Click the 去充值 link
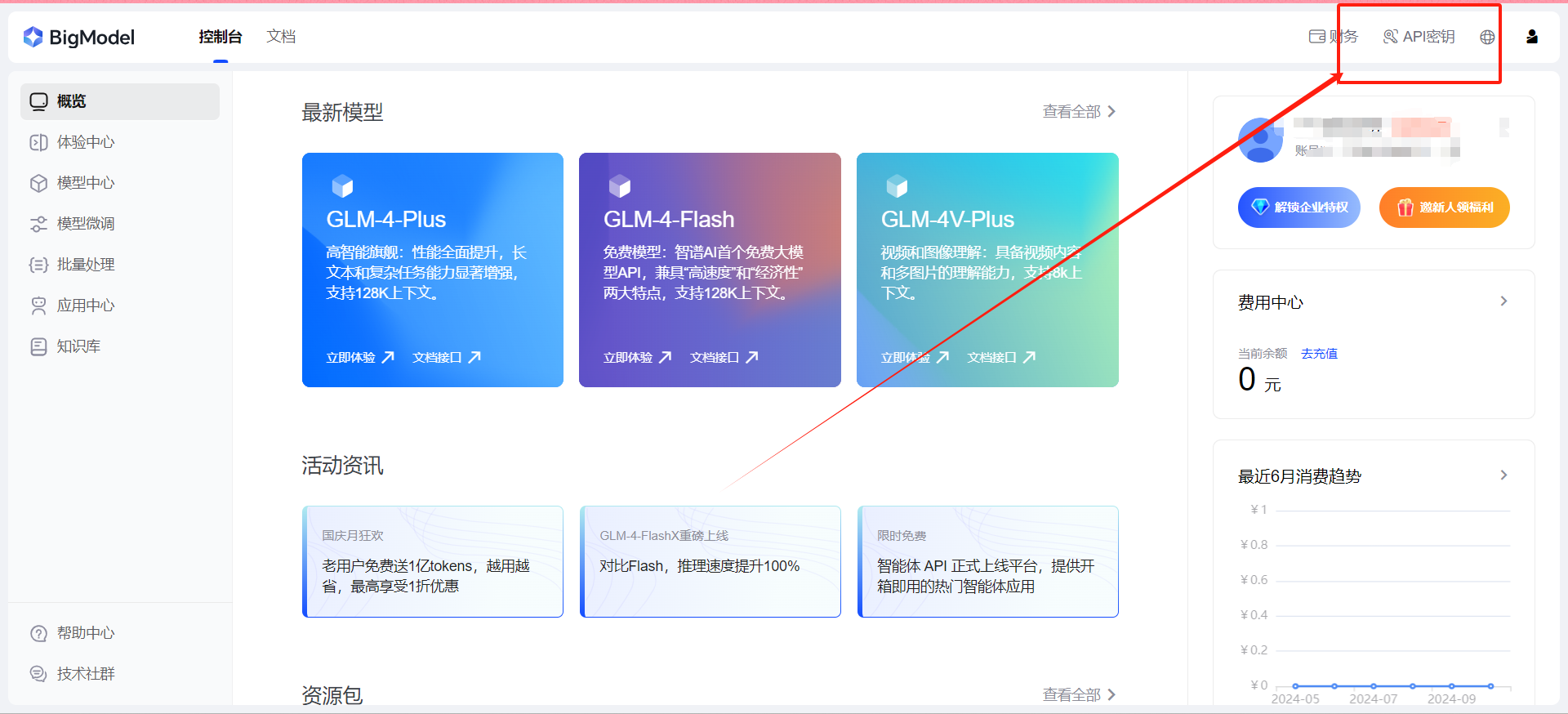This screenshot has height=714, width=1568. [x=1319, y=354]
